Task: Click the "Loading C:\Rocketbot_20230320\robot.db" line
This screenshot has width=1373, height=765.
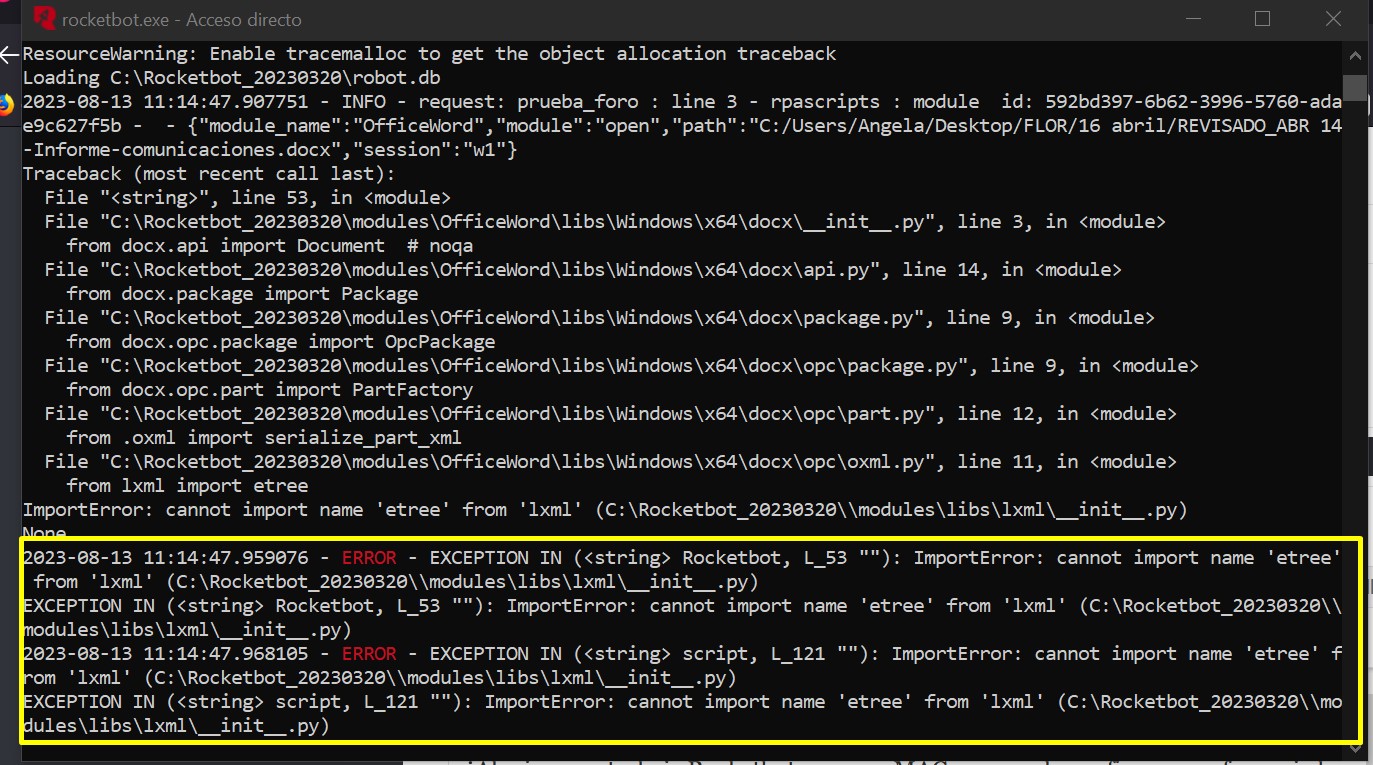Action: click(x=231, y=77)
